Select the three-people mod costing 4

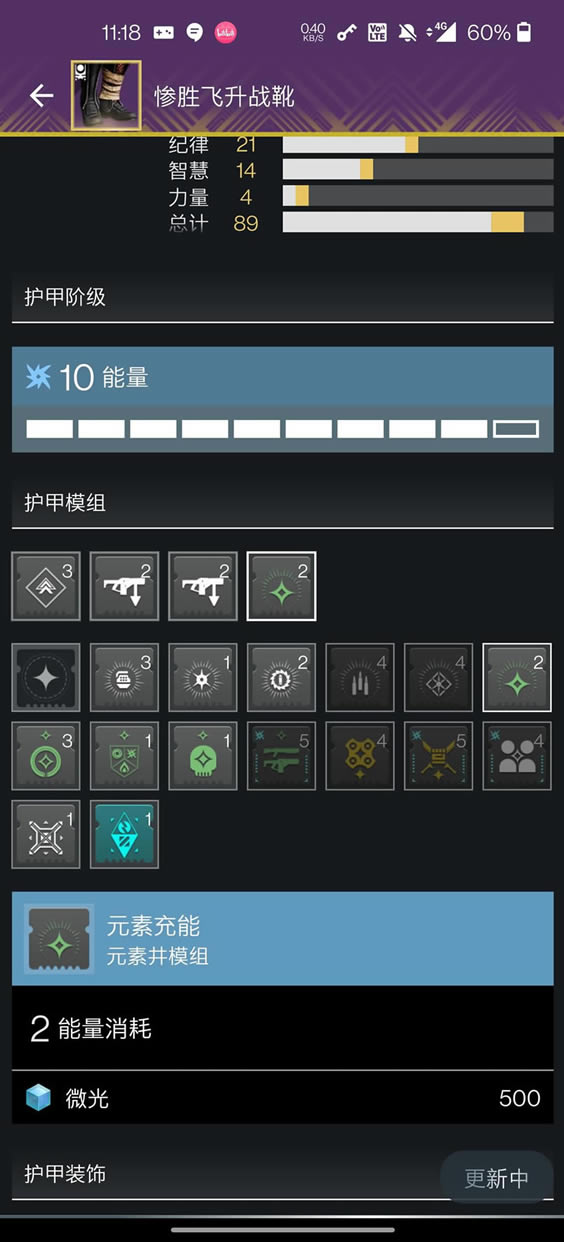(517, 756)
